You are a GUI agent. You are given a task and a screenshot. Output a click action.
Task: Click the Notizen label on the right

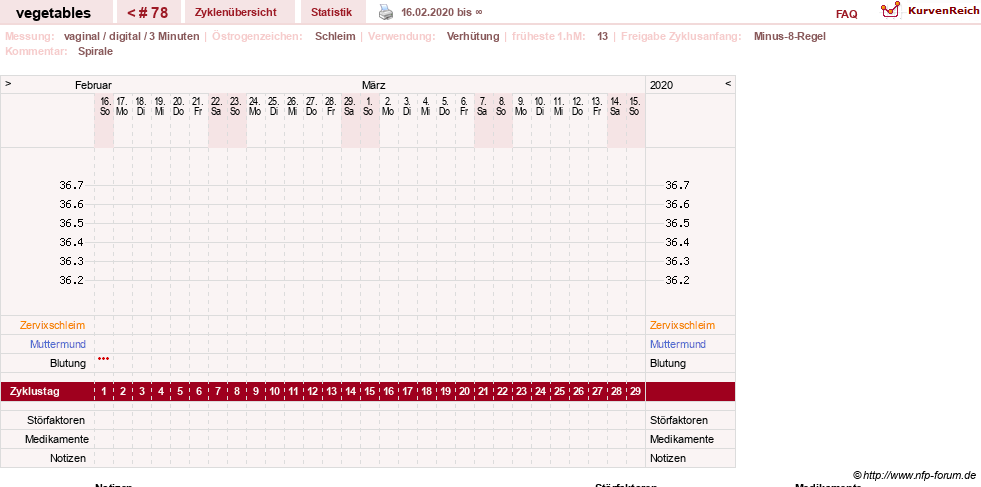click(x=668, y=458)
